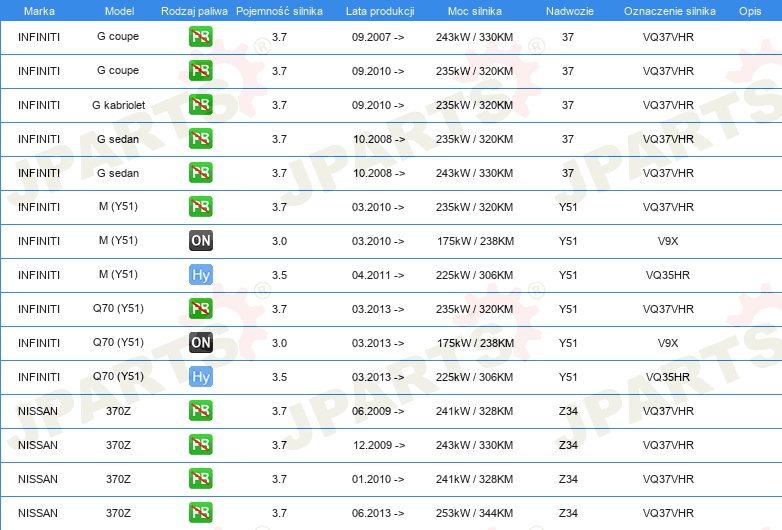This screenshot has width=782, height=530.
Task: Click petrol icon in Q70 (Y51) 3.7 row
Action: [200, 308]
